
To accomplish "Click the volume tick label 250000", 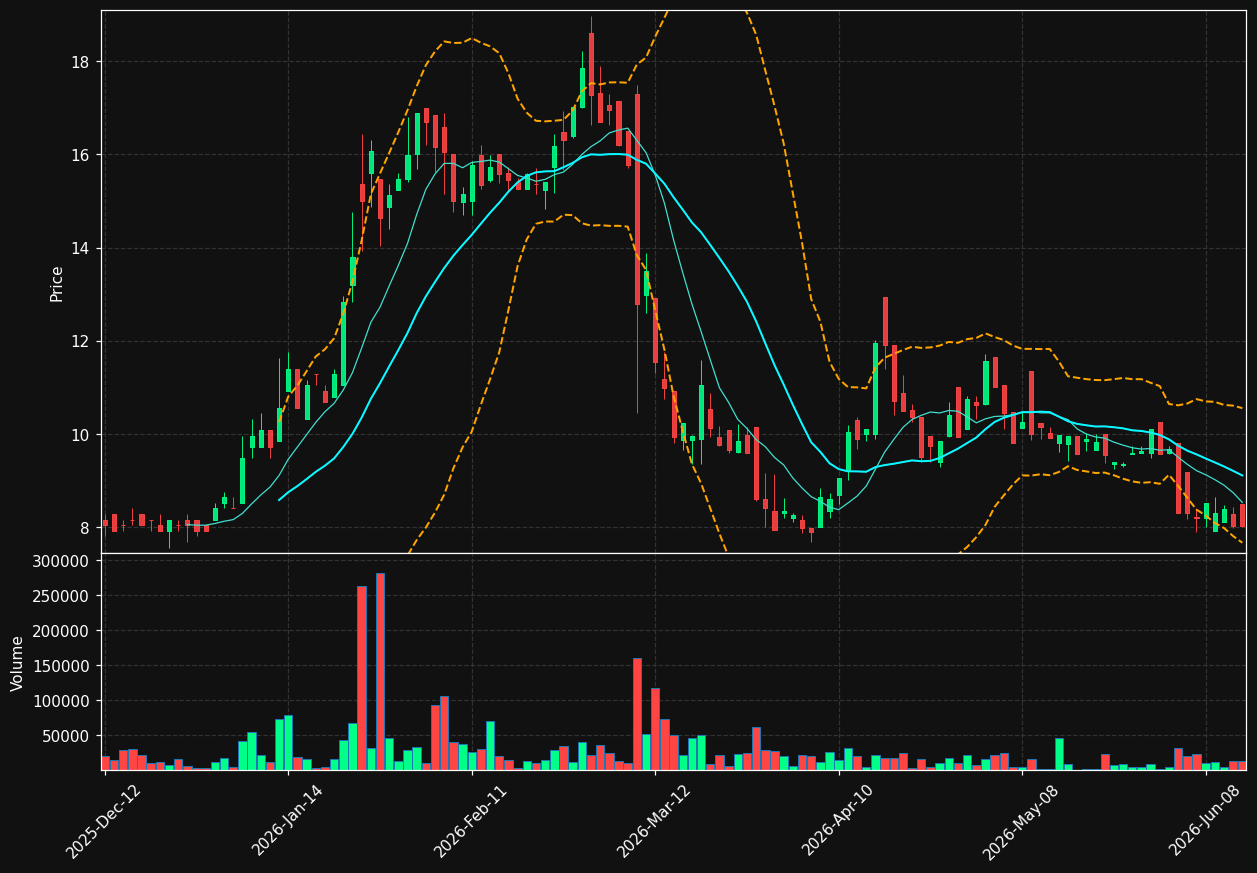I will [x=62, y=596].
